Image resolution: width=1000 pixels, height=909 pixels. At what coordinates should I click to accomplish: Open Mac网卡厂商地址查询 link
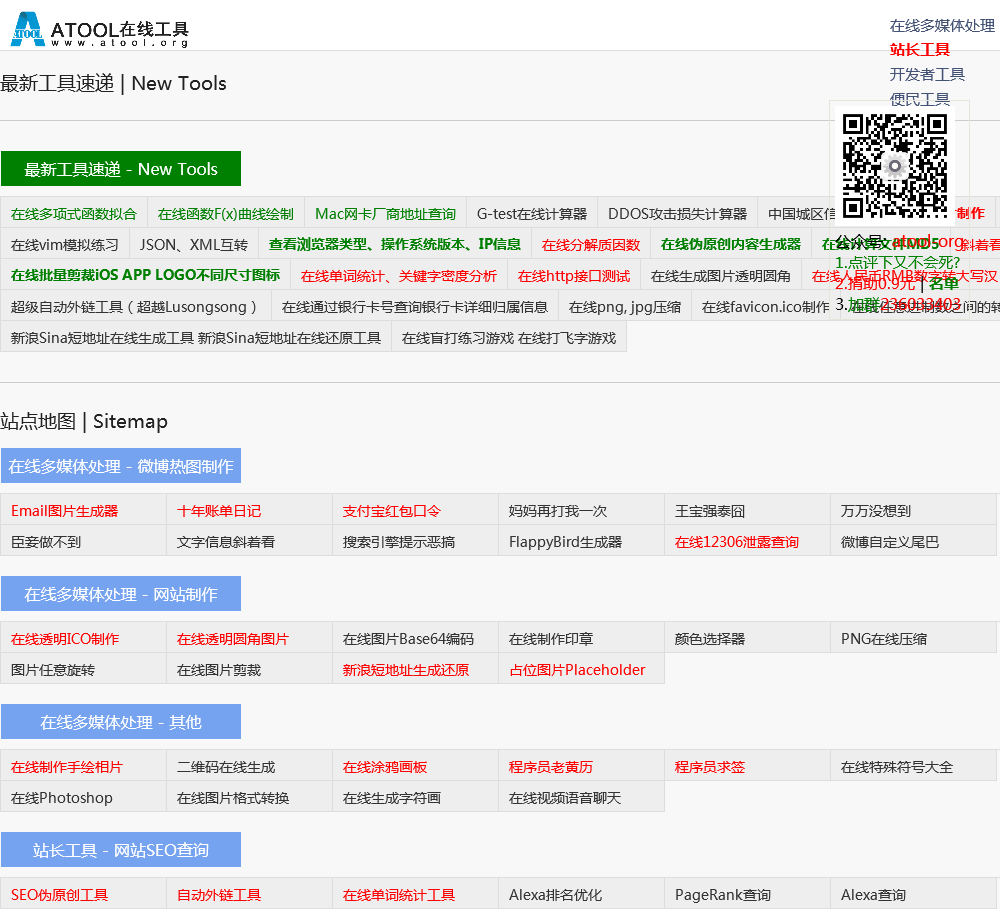[385, 214]
